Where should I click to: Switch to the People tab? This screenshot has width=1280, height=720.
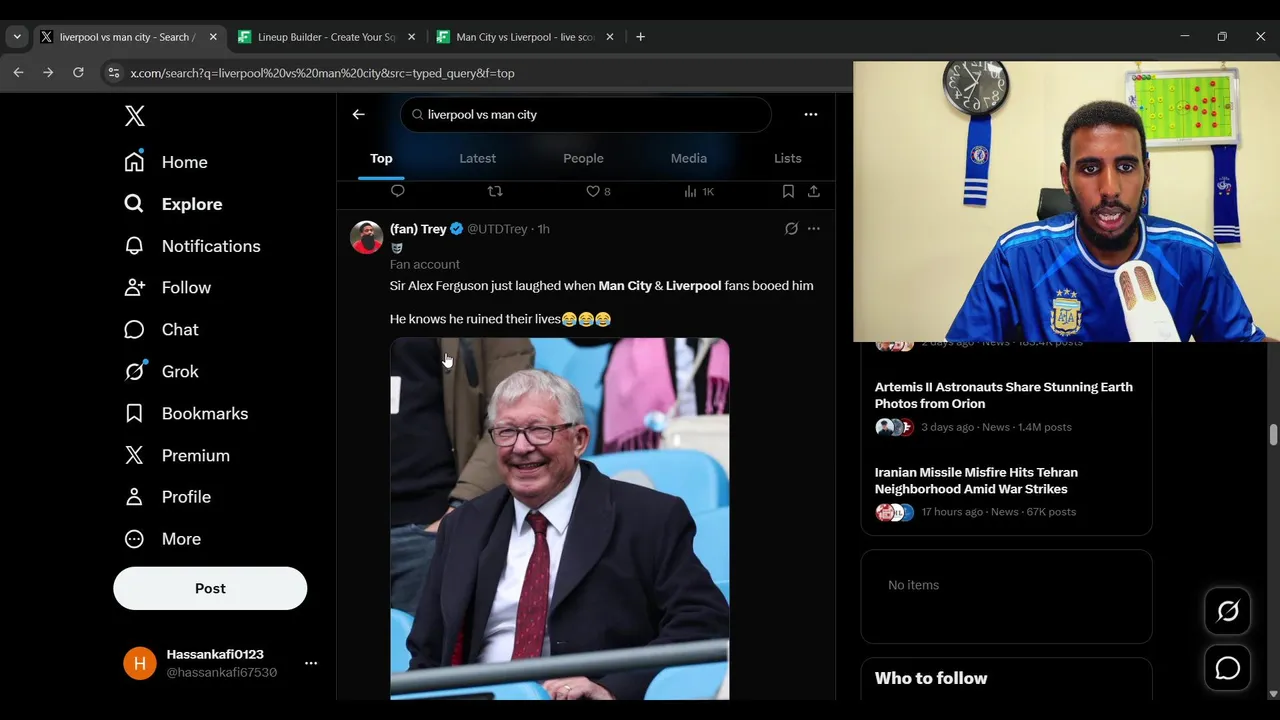click(x=583, y=158)
